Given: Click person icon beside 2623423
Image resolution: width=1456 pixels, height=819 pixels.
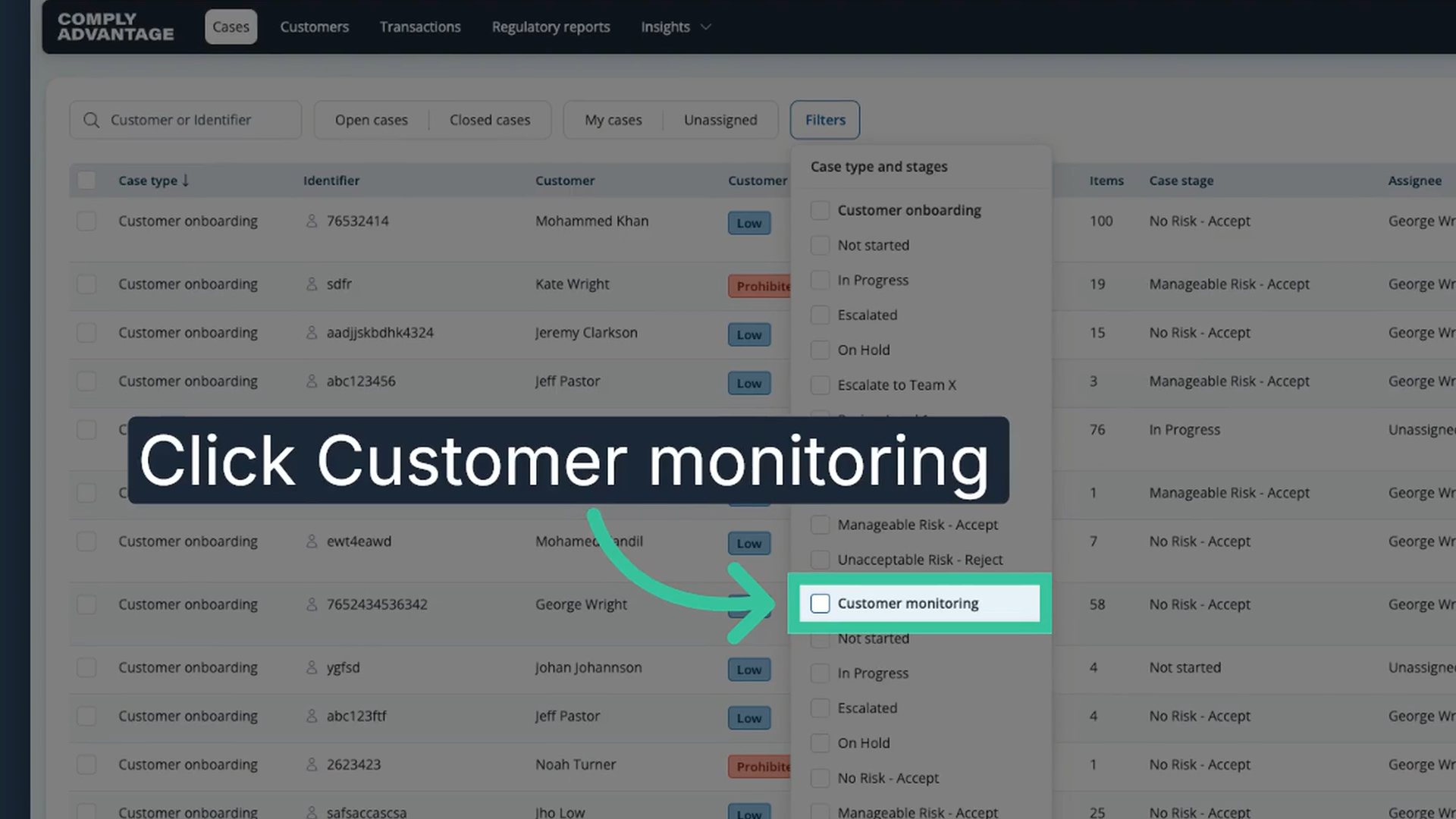Looking at the screenshot, I should pos(311,764).
